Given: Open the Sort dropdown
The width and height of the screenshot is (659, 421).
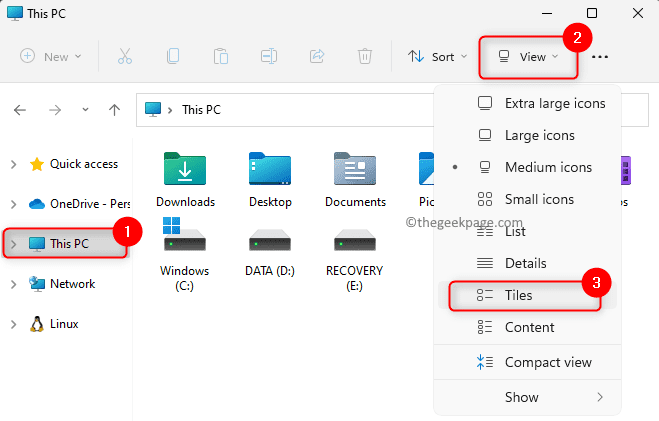Looking at the screenshot, I should click(437, 57).
